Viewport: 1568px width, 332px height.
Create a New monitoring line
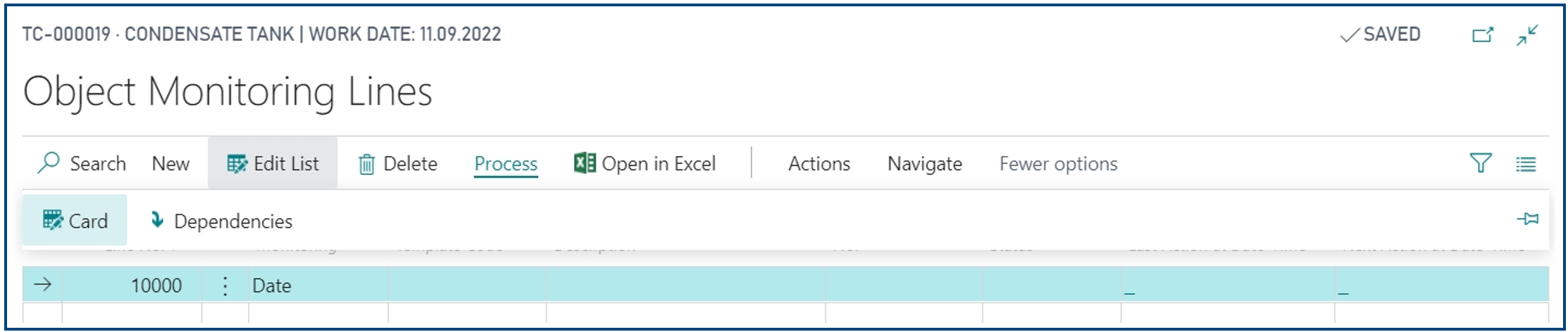point(170,164)
